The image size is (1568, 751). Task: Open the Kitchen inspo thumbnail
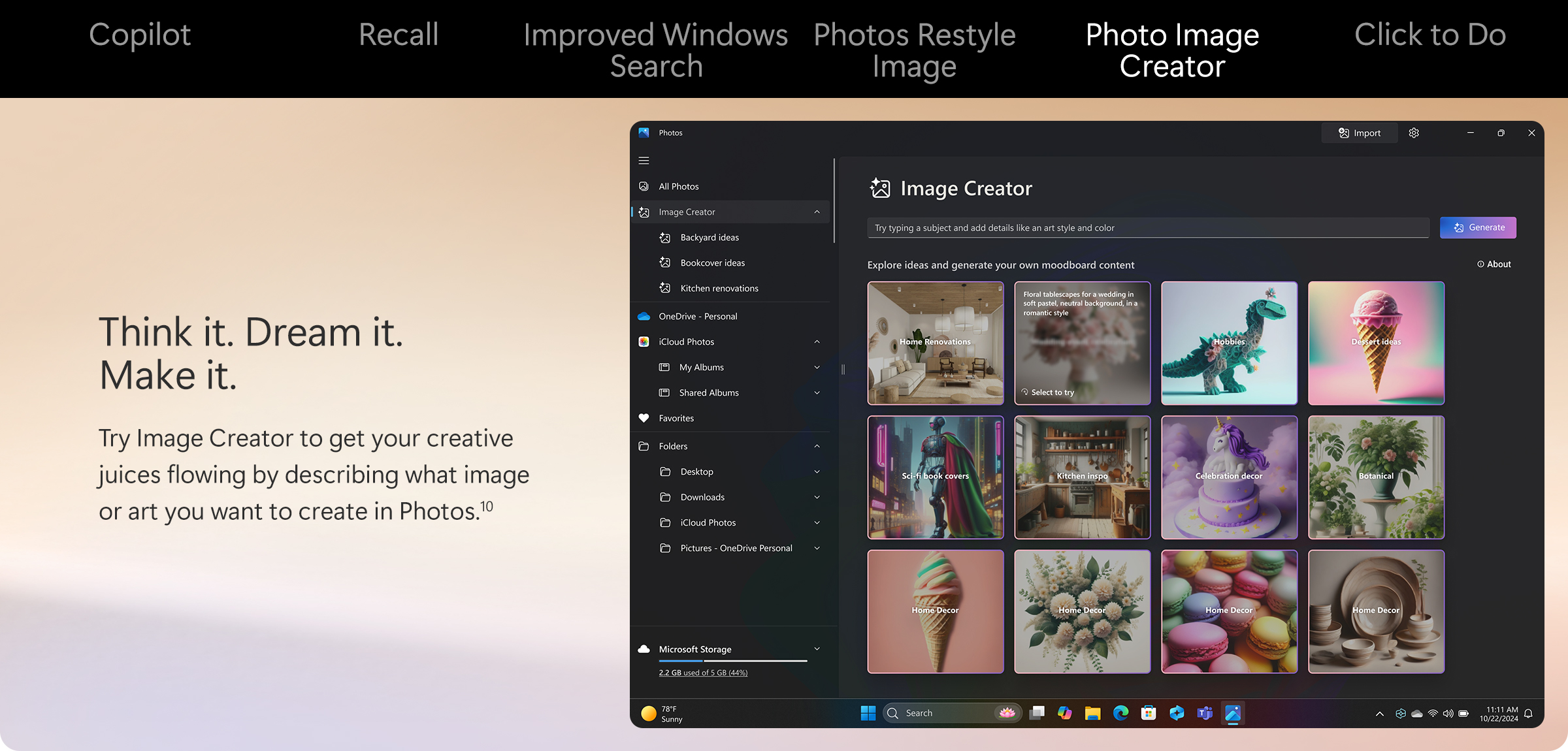[x=1083, y=477]
